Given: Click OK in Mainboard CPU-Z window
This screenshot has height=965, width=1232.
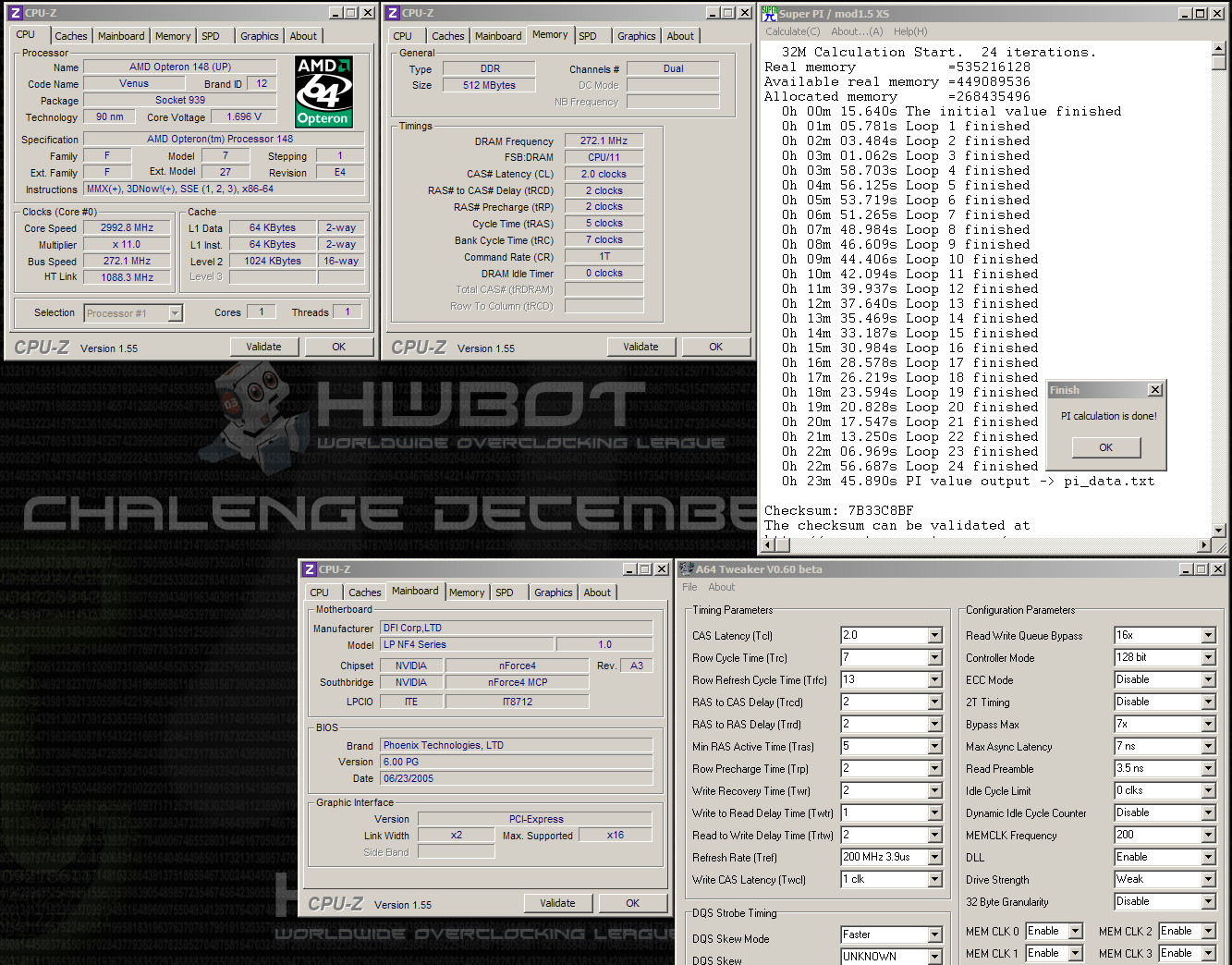Looking at the screenshot, I should 633,903.
